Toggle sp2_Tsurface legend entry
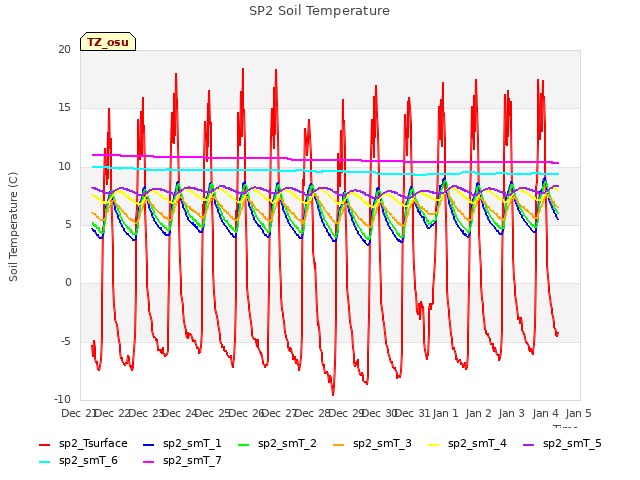This screenshot has height=480, width=640. pyautogui.click(x=83, y=444)
